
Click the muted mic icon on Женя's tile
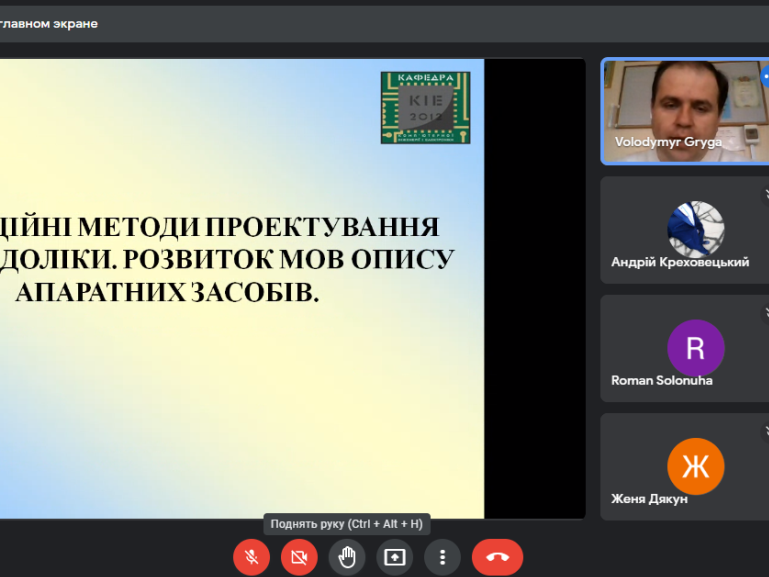click(x=765, y=431)
